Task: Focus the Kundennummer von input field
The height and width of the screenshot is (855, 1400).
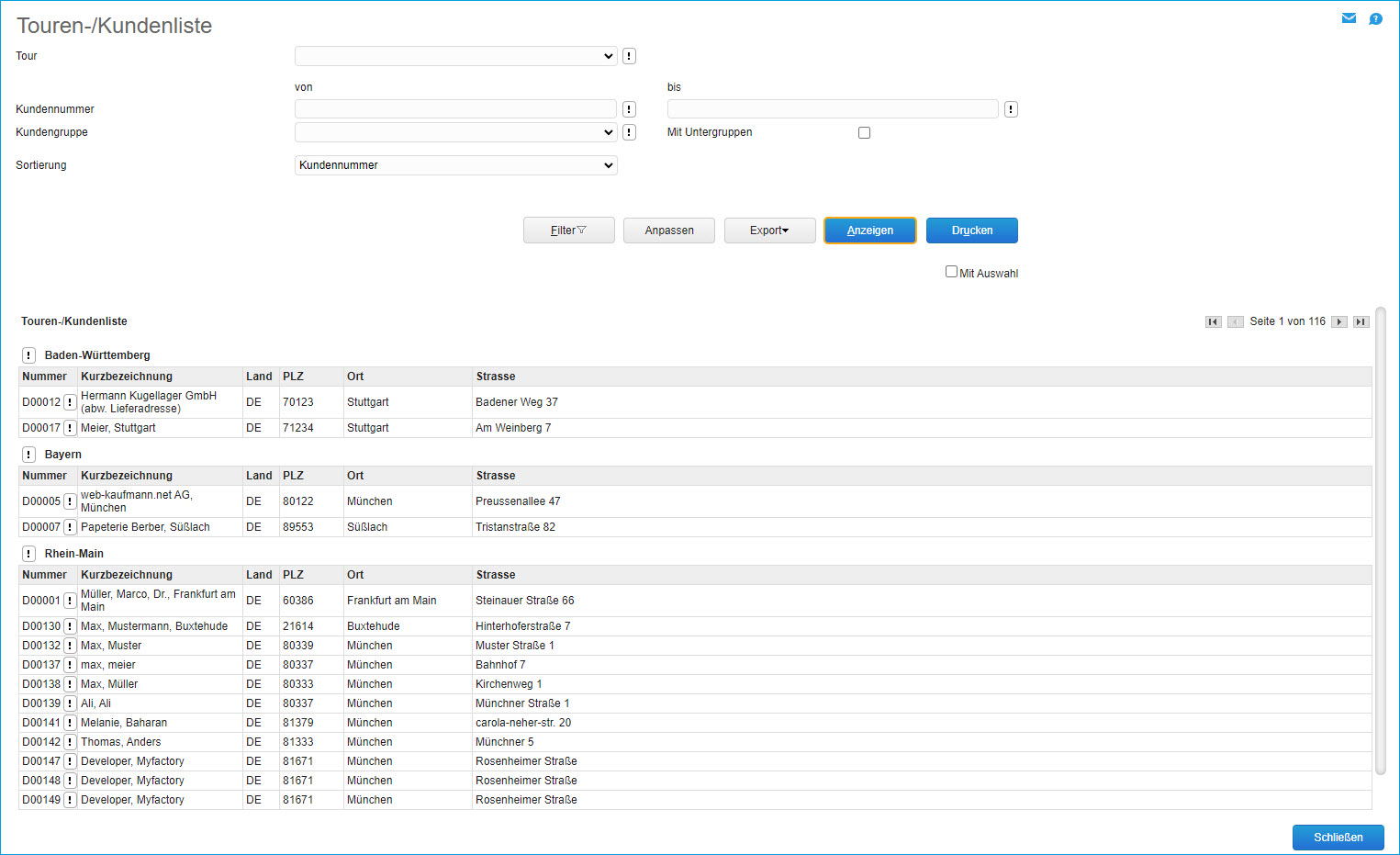Action: tap(456, 109)
